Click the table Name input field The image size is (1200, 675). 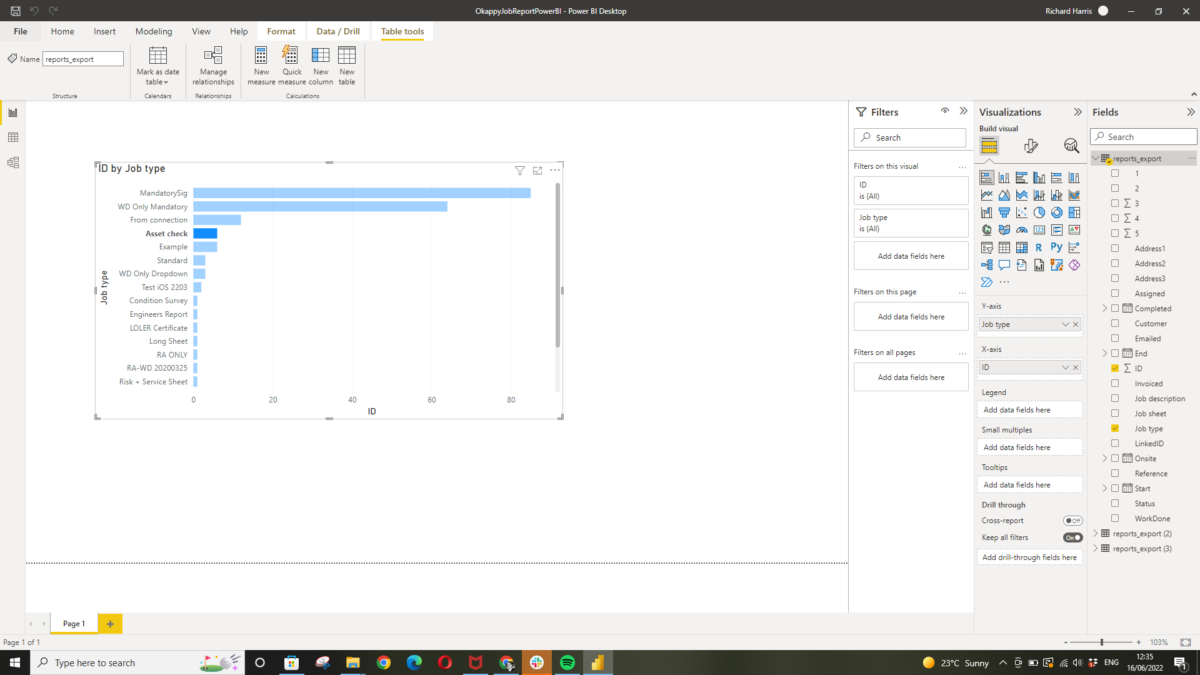(82, 58)
